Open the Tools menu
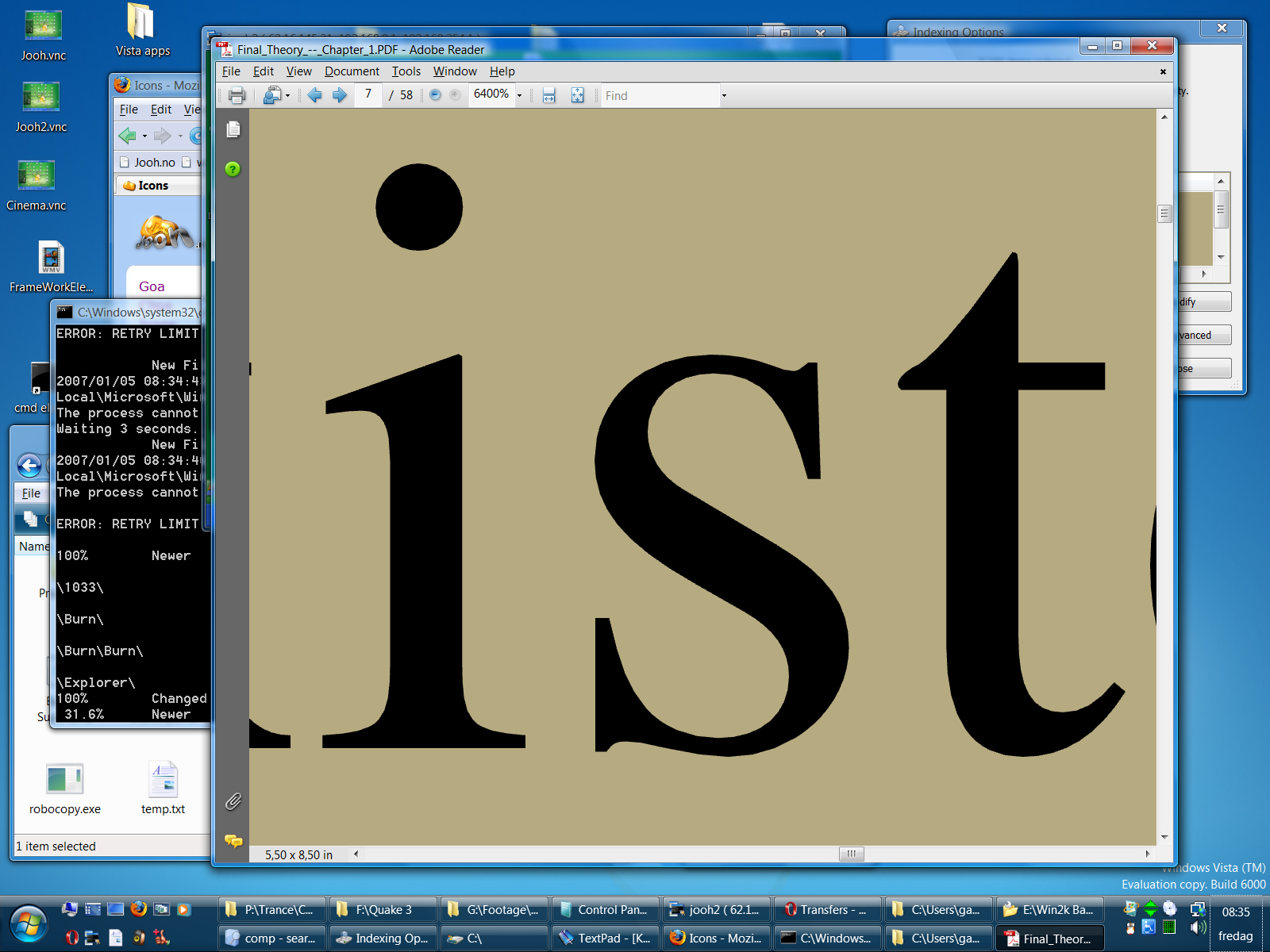This screenshot has height=952, width=1270. click(x=406, y=71)
